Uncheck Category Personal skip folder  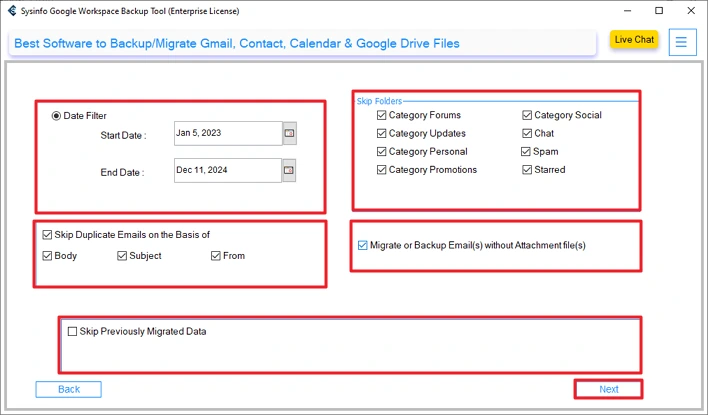click(382, 151)
